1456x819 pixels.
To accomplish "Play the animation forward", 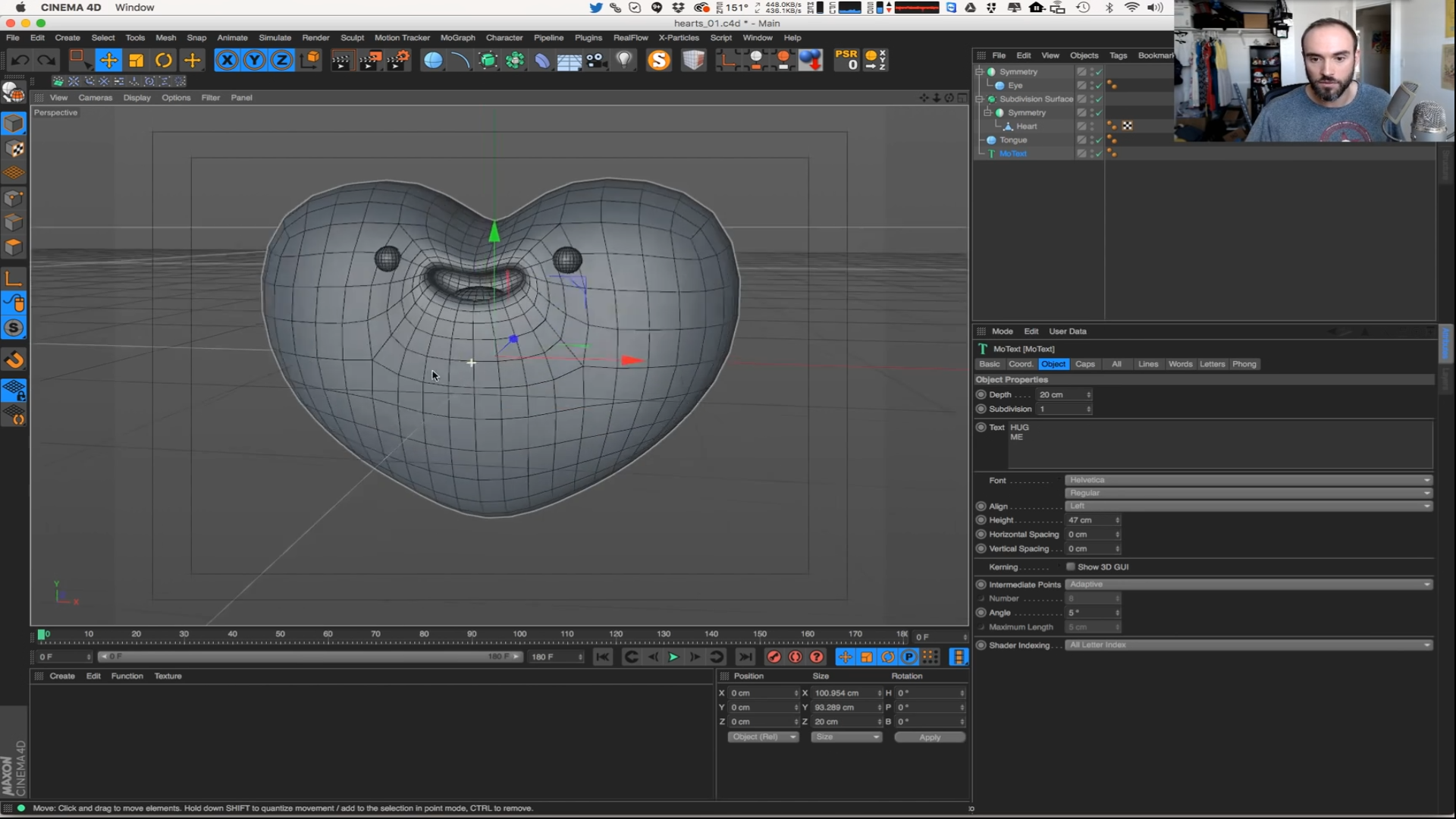I will click(x=673, y=657).
